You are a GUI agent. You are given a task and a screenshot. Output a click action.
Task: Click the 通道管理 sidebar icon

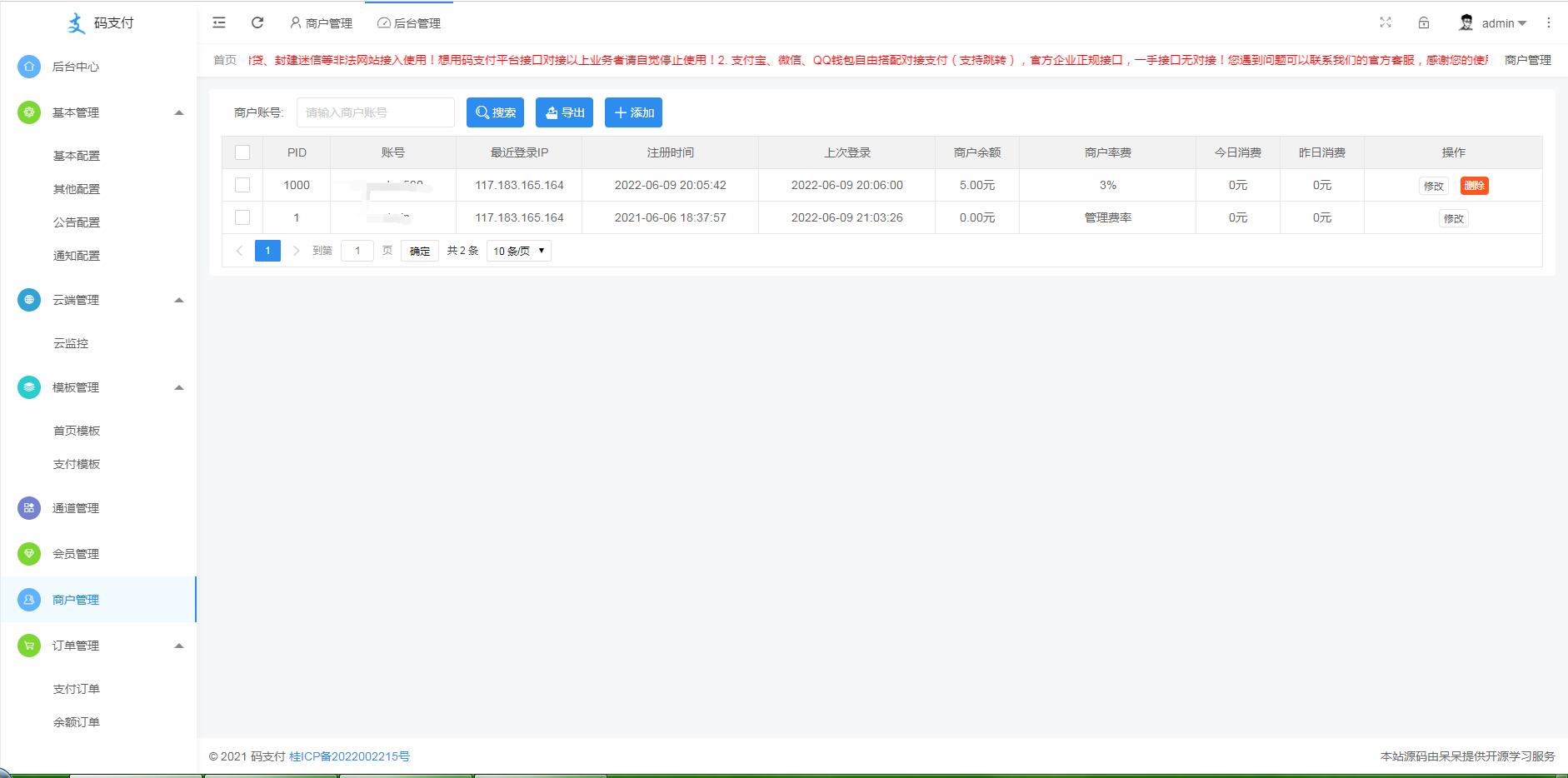pyautogui.click(x=29, y=508)
